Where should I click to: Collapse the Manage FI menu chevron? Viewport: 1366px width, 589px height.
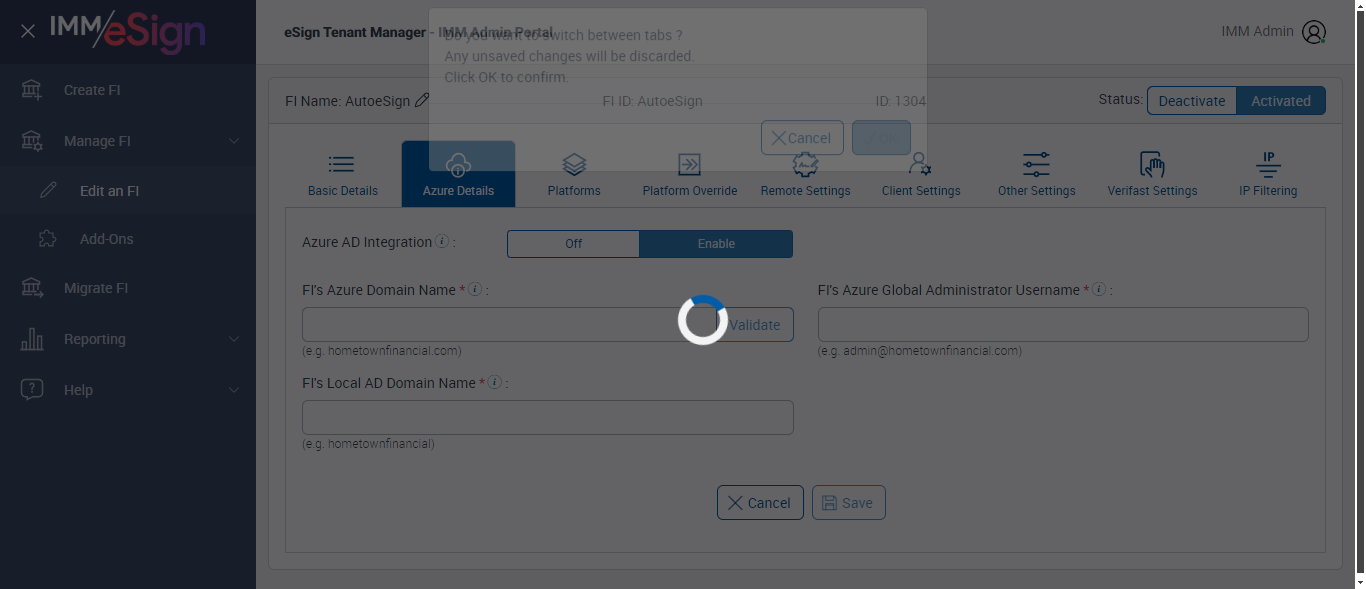tap(234, 141)
